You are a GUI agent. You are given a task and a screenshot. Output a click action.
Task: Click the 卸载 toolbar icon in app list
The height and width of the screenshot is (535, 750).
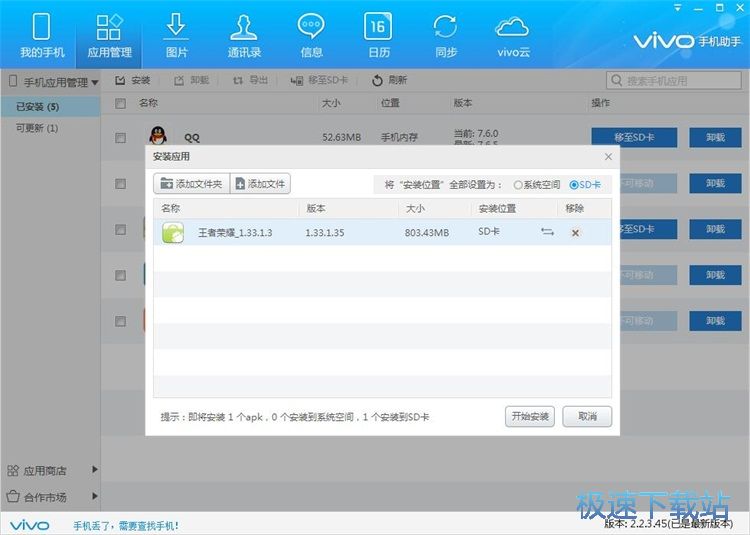point(179,80)
